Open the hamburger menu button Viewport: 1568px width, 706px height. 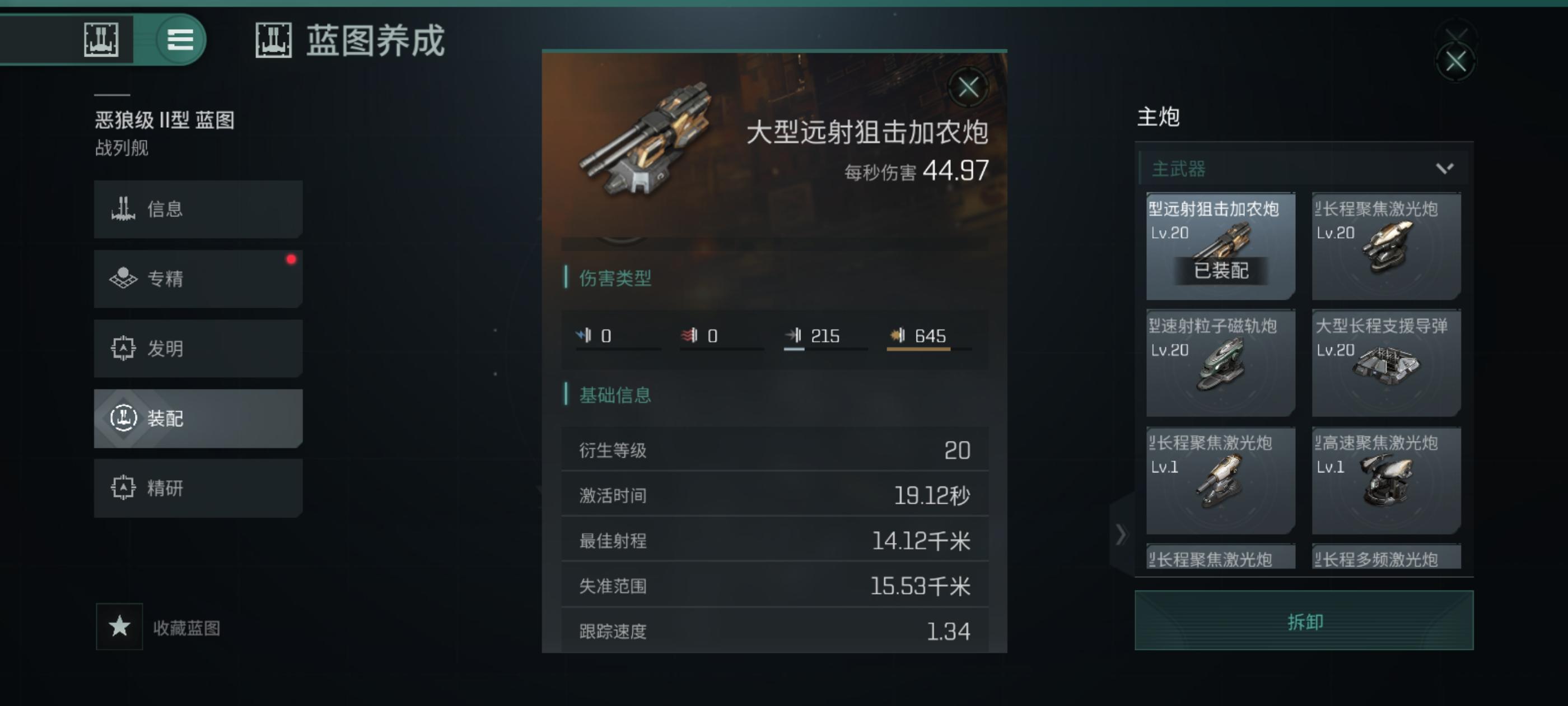180,40
